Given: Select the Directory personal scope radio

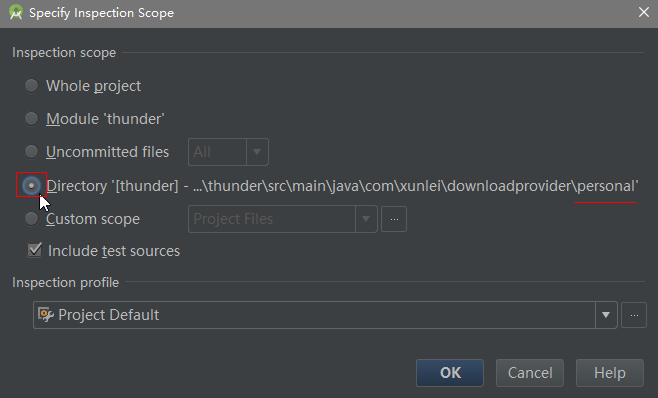Looking at the screenshot, I should [31, 185].
